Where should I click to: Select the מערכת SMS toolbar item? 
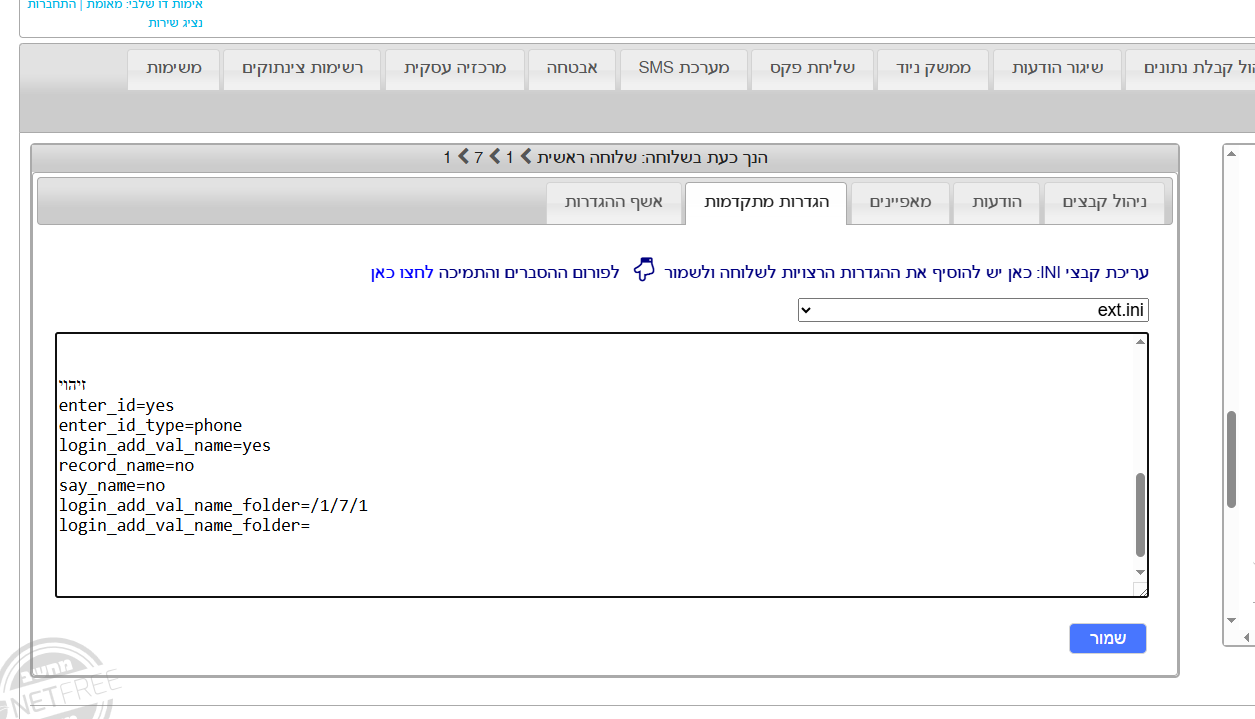click(x=684, y=68)
